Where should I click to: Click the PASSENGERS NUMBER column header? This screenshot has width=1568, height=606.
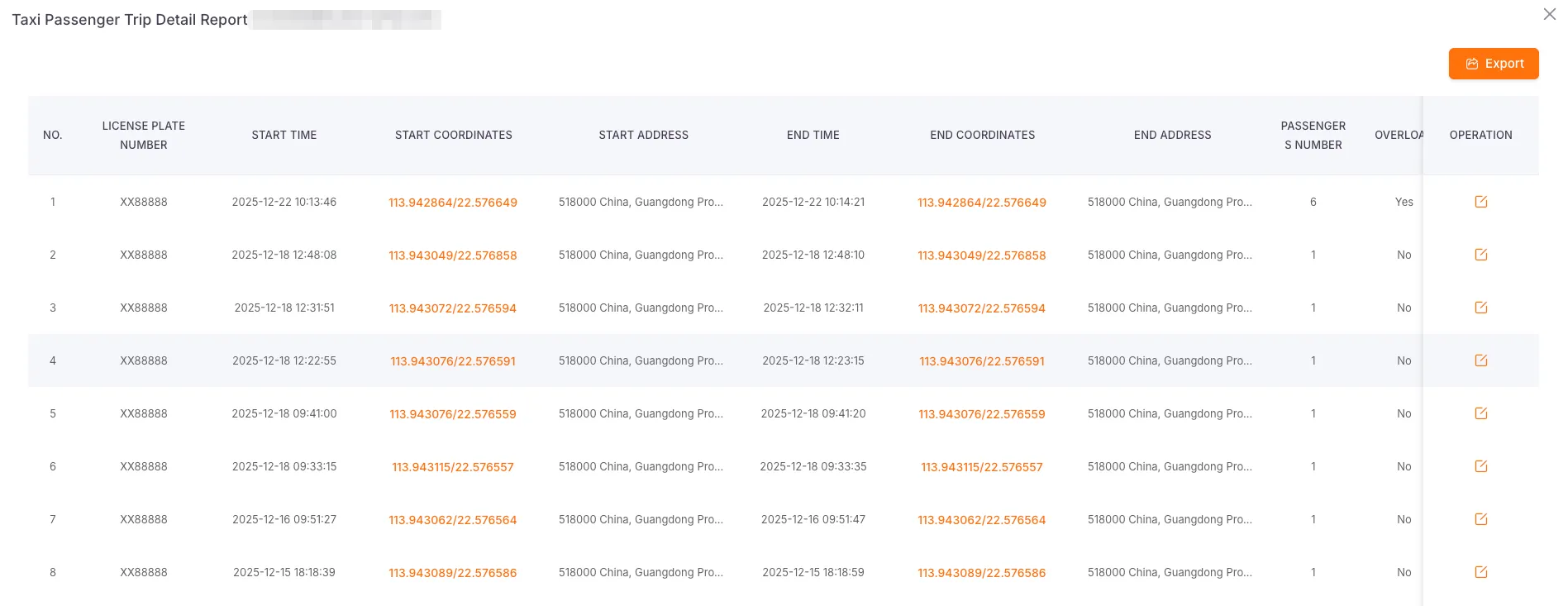pyautogui.click(x=1313, y=136)
